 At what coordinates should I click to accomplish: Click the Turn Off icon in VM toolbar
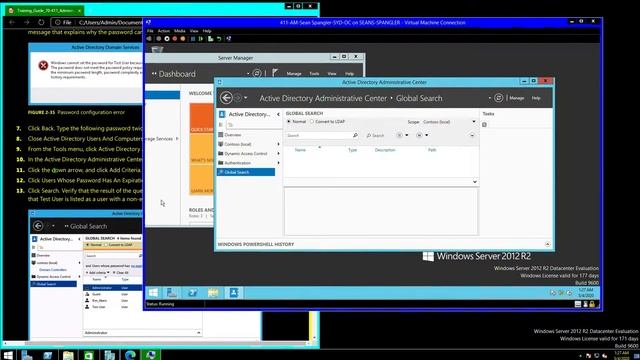click(167, 39)
